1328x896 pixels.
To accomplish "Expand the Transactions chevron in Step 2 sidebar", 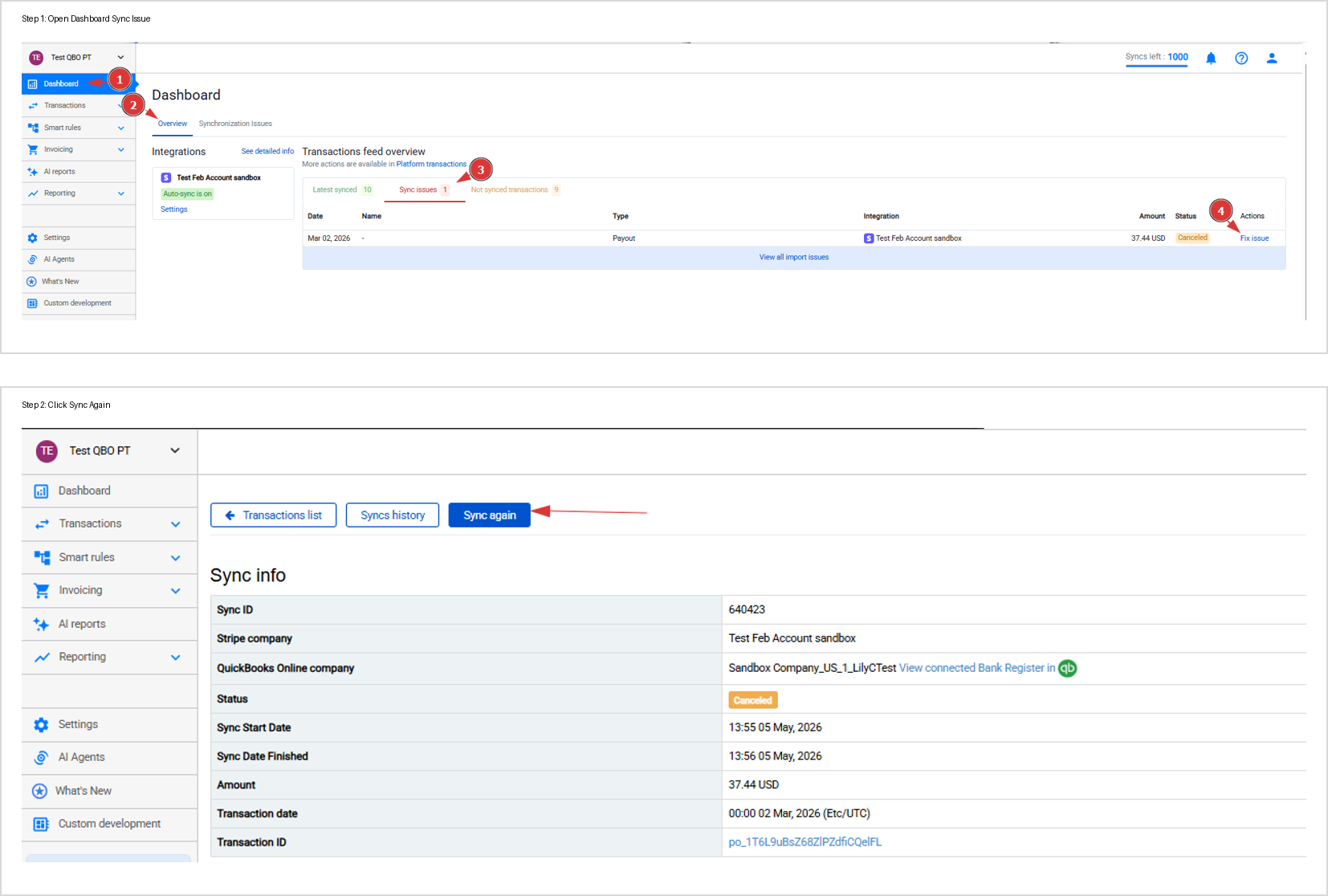I will point(176,524).
